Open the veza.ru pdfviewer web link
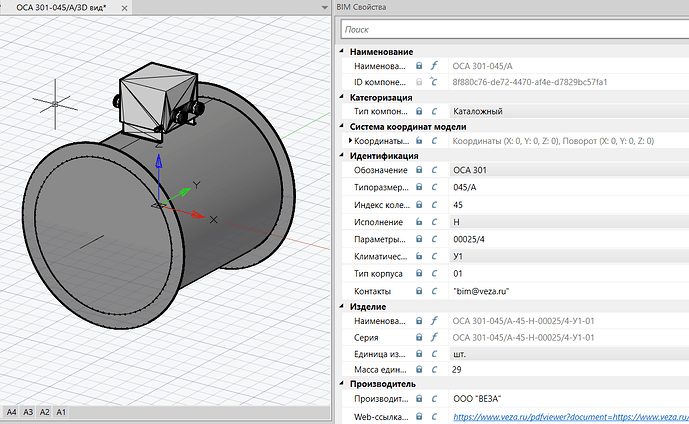This screenshot has height=424, width=689. (x=570, y=417)
